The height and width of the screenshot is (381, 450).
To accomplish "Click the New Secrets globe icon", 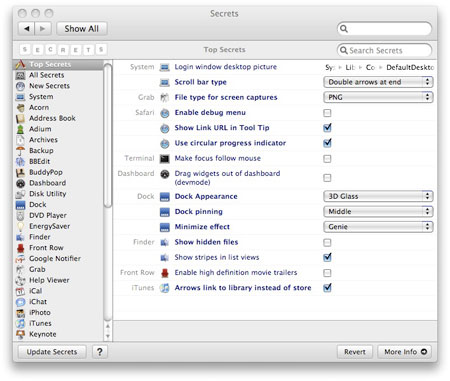I will pos(21,86).
